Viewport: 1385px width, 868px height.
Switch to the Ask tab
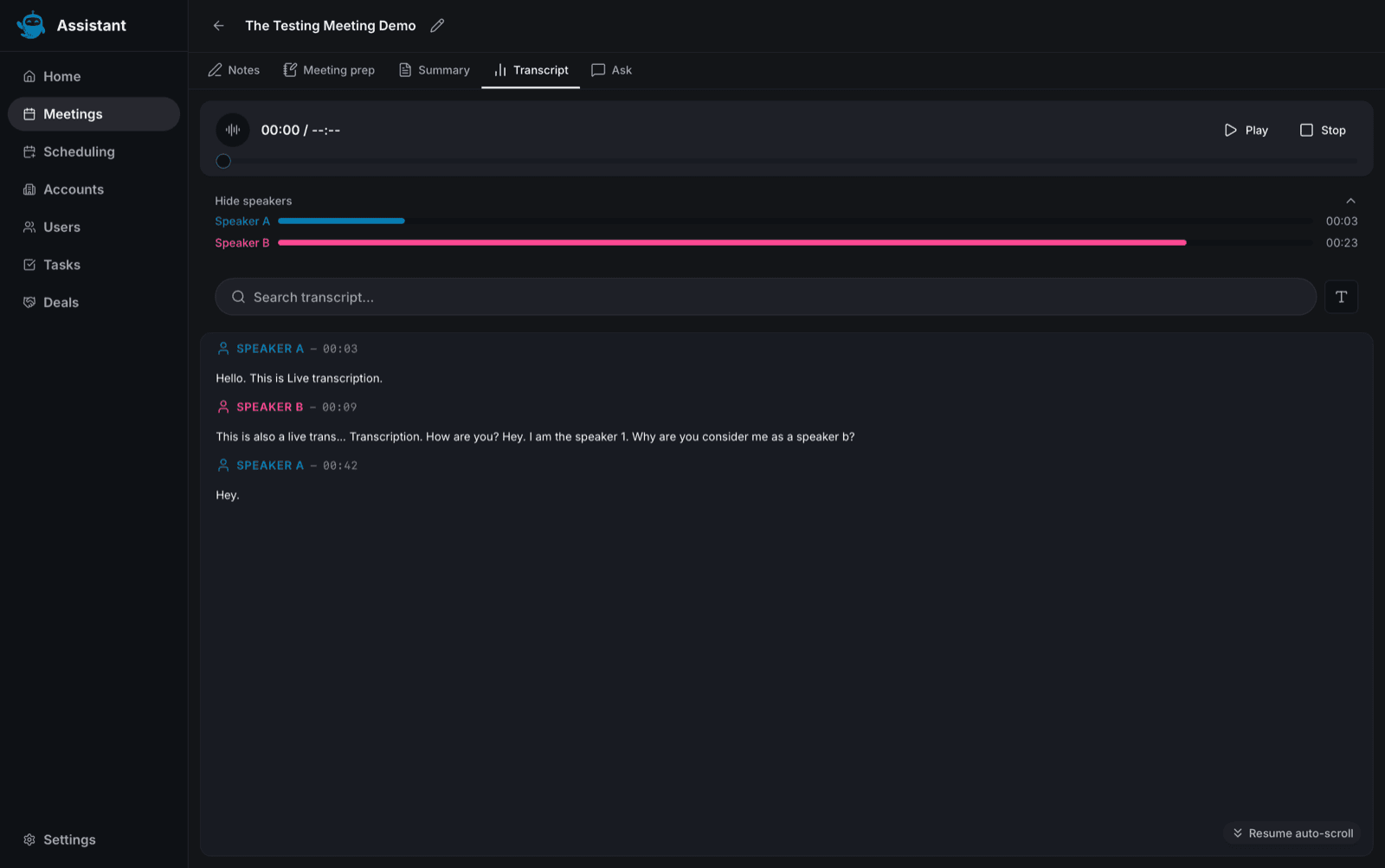tap(611, 70)
